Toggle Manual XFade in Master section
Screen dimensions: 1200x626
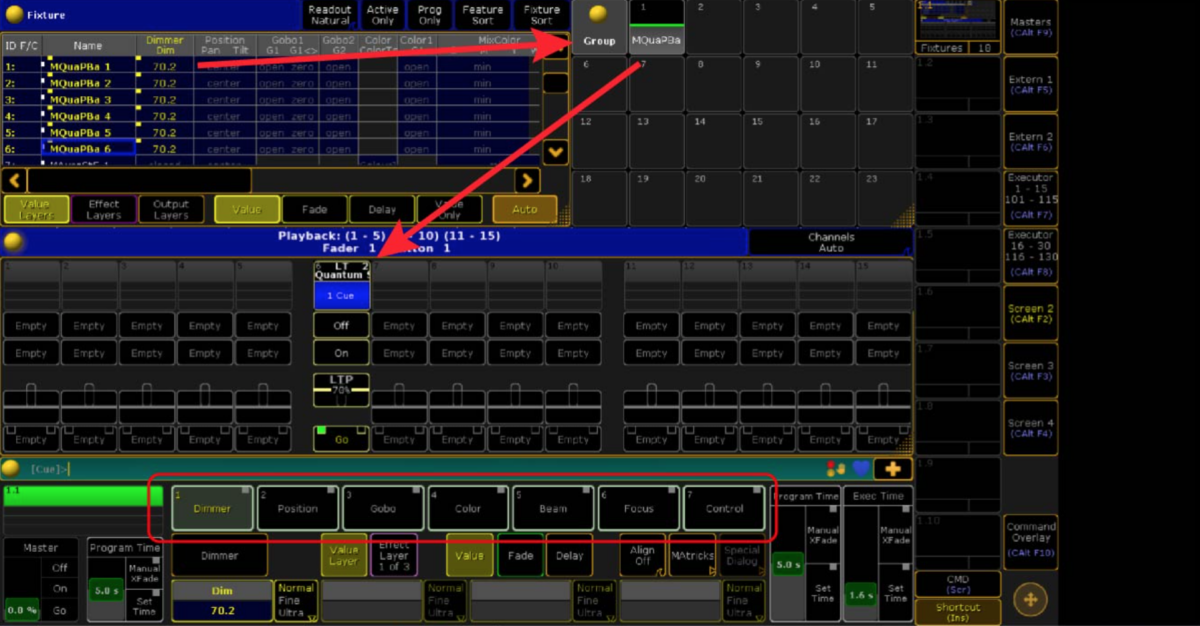(145, 572)
